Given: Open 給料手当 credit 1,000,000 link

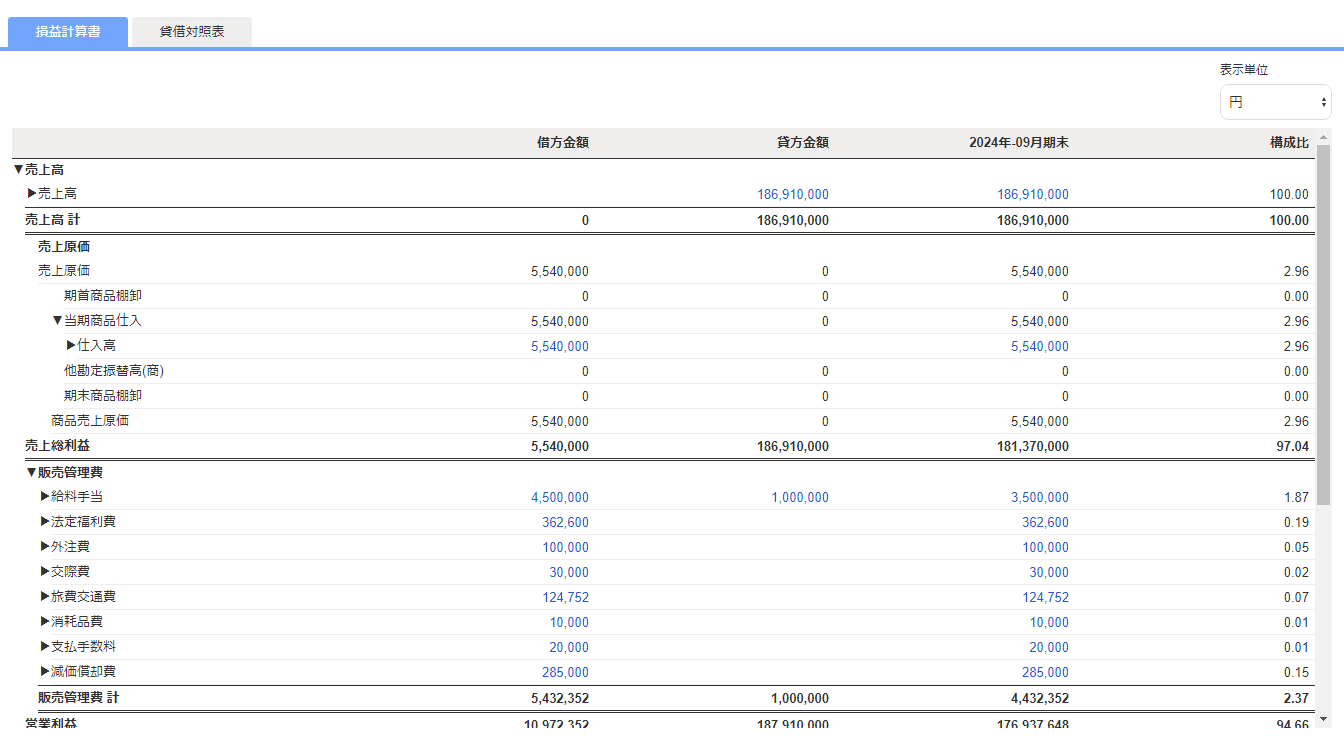Looking at the screenshot, I should 800,497.
